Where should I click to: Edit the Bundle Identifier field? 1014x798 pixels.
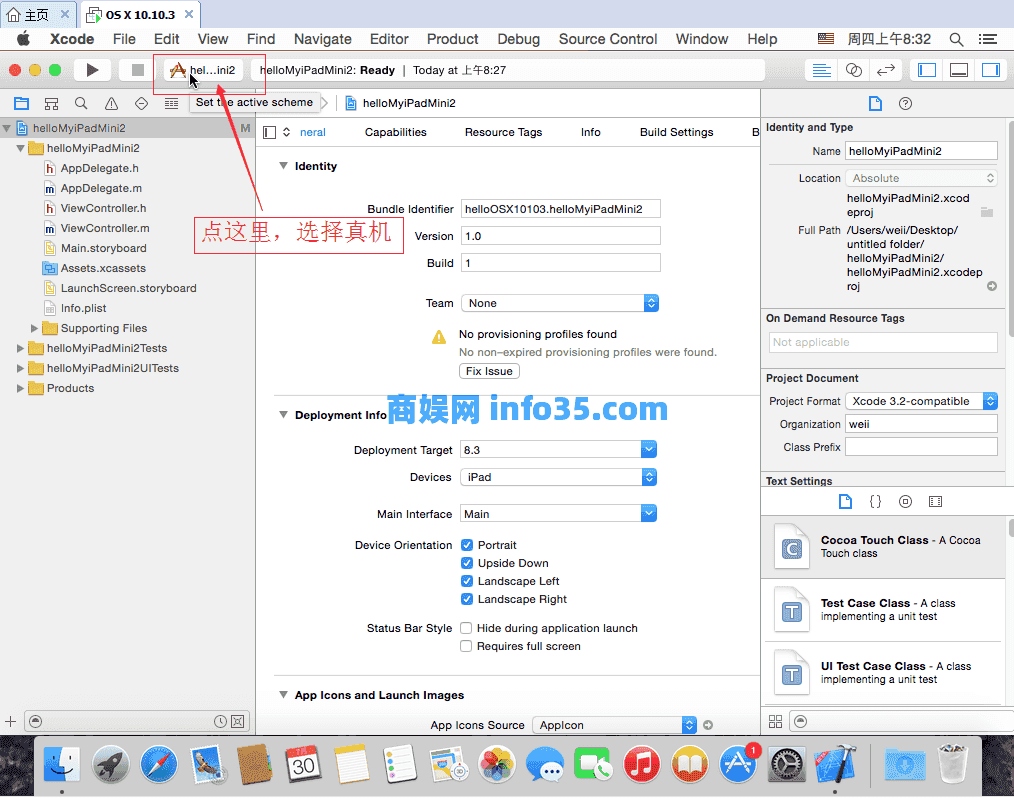[561, 209]
